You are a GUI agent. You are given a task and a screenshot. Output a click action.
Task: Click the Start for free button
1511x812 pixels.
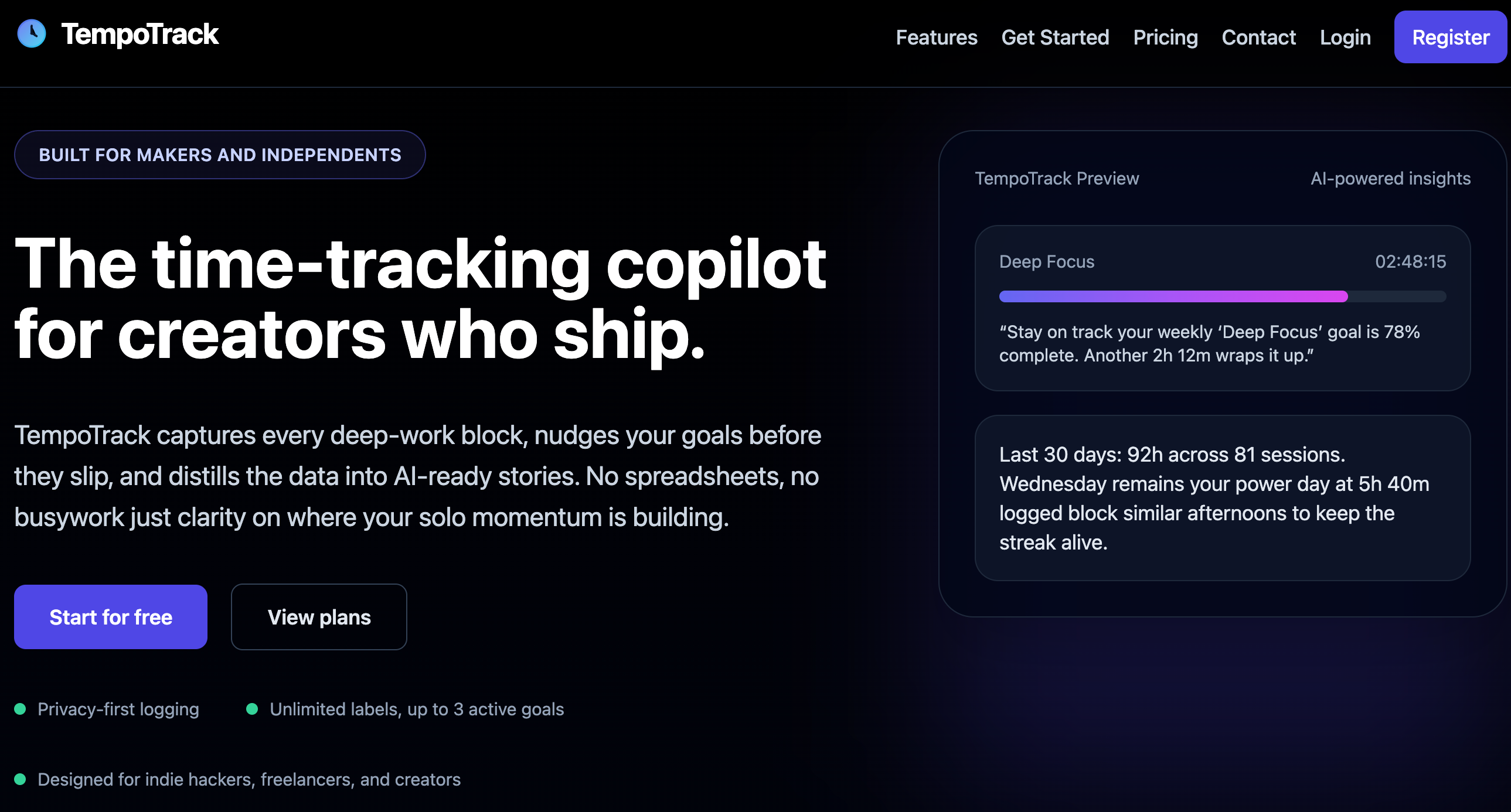[111, 617]
